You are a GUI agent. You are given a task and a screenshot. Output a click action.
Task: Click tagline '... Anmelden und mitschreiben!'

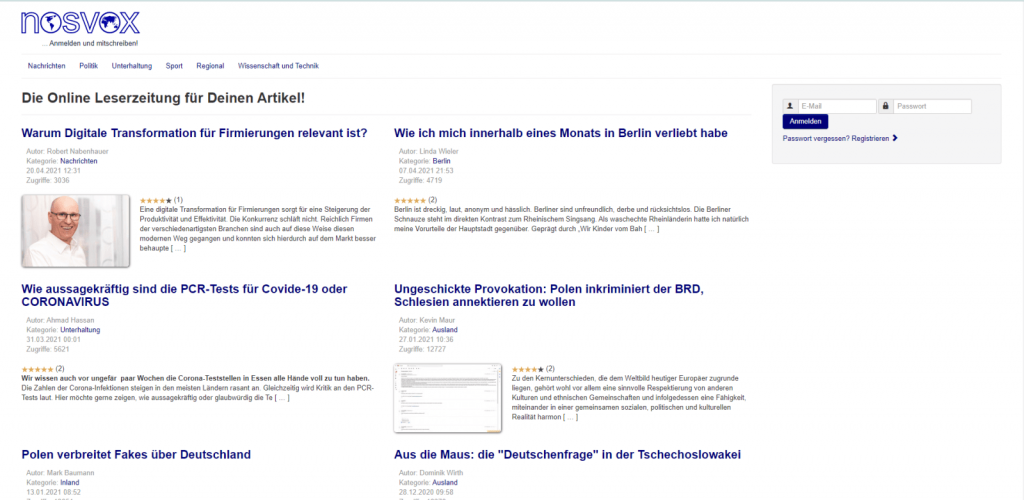[89, 44]
